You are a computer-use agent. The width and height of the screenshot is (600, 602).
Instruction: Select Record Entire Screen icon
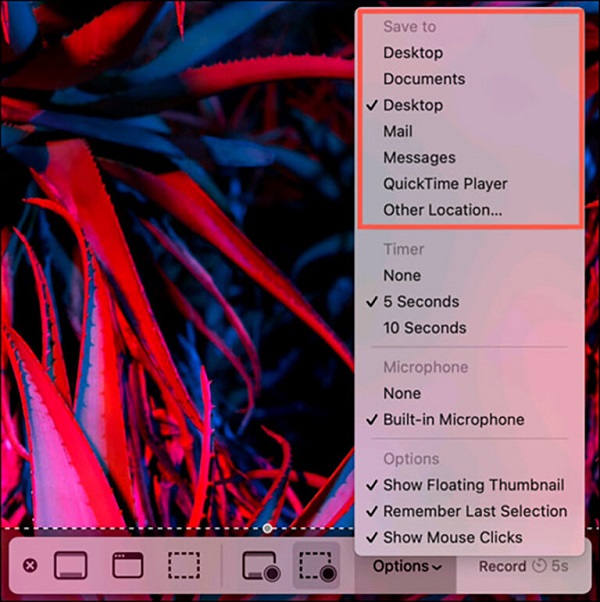260,566
